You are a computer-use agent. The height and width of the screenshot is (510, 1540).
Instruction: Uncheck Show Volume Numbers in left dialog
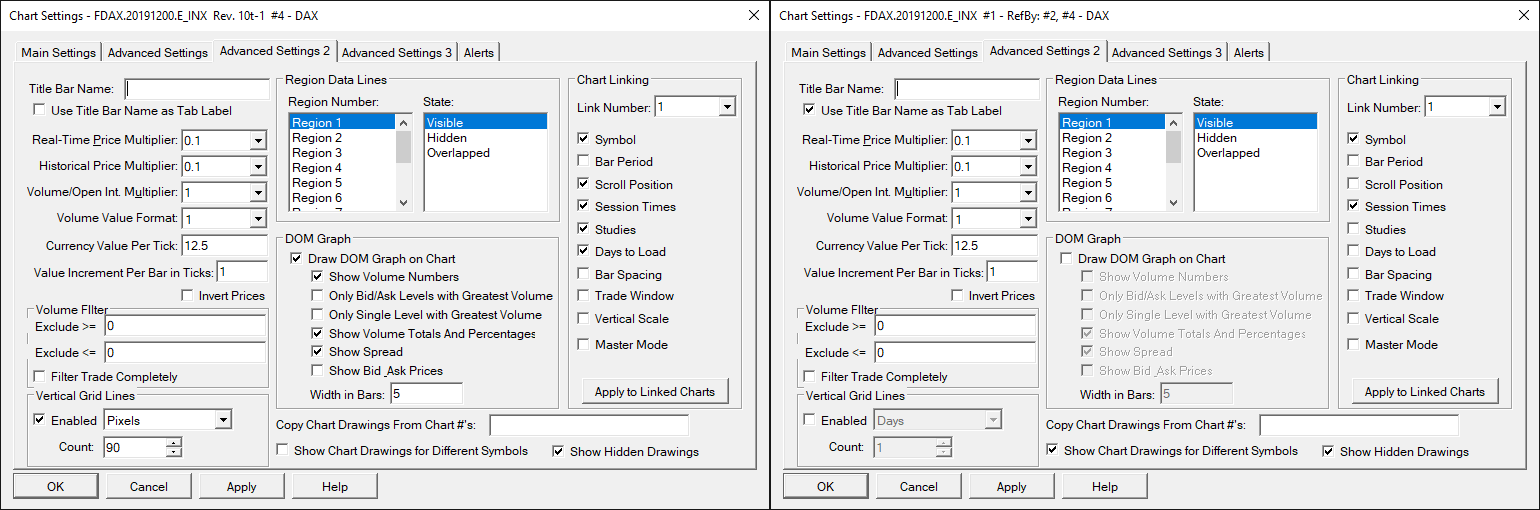point(318,277)
